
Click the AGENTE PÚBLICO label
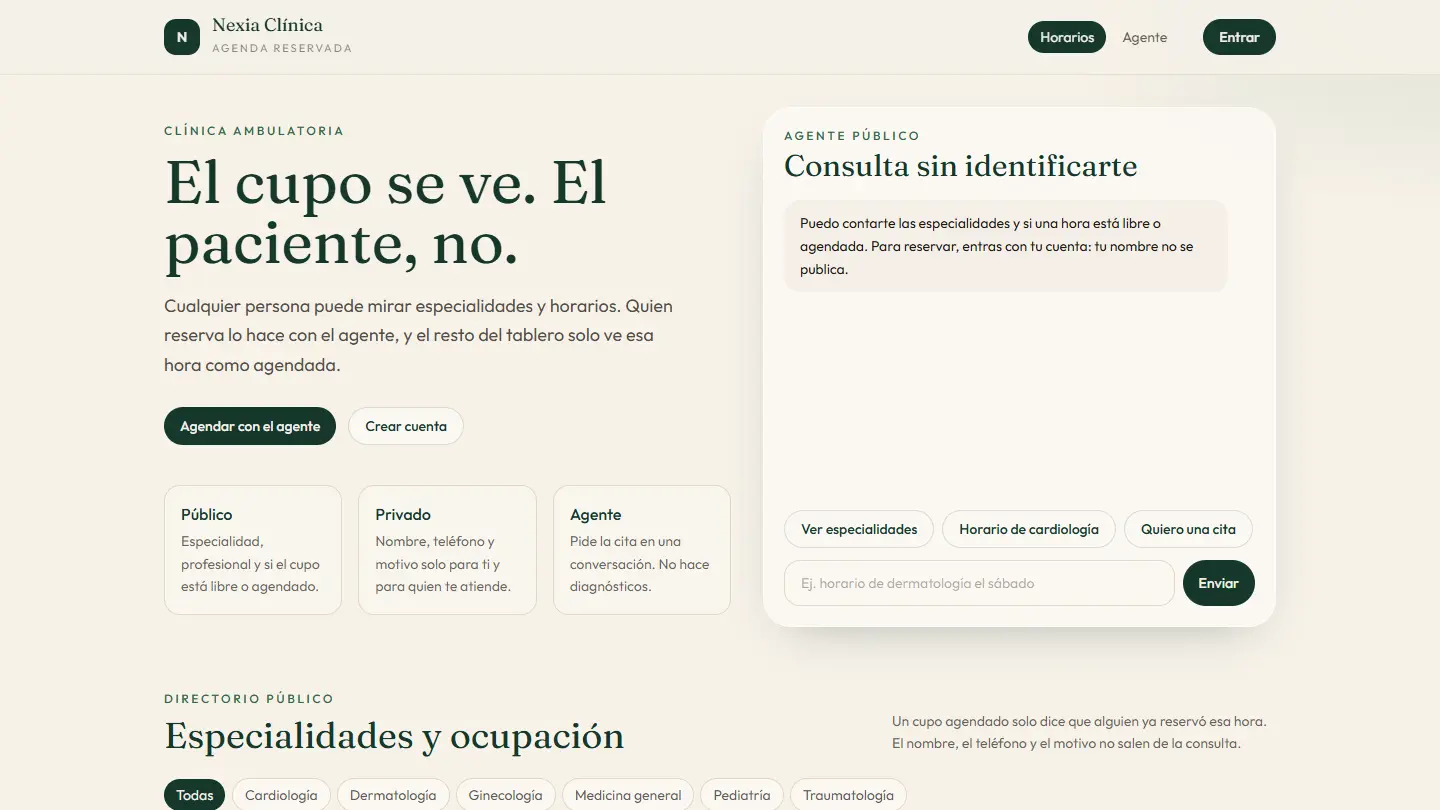point(852,136)
